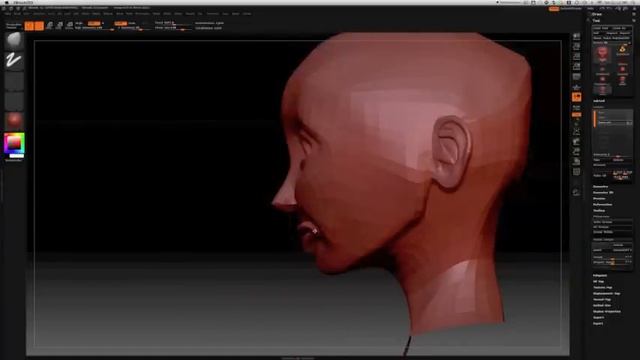Collapse the SubTool section header
The image size is (640, 360).
(x=599, y=101)
